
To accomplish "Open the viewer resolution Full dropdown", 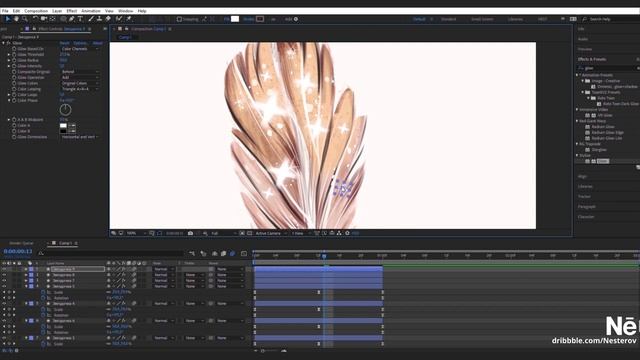I will [x=224, y=233].
